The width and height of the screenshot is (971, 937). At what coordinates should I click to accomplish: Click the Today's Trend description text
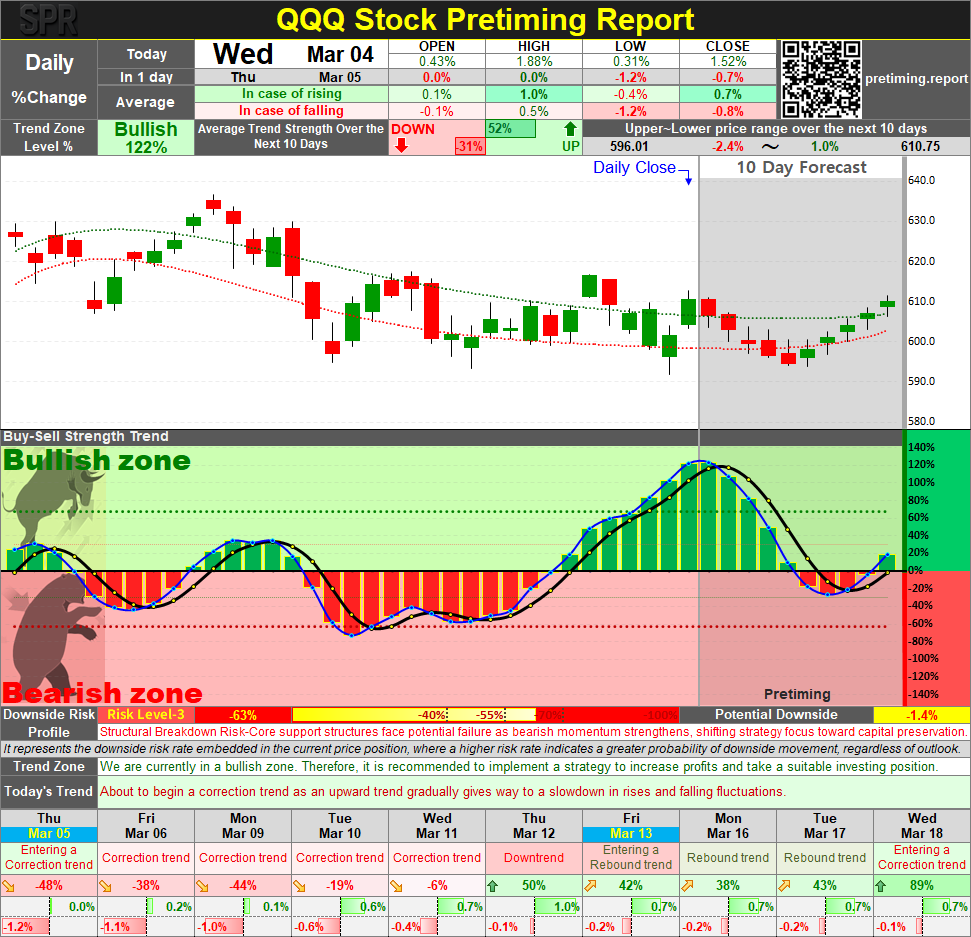(x=443, y=791)
